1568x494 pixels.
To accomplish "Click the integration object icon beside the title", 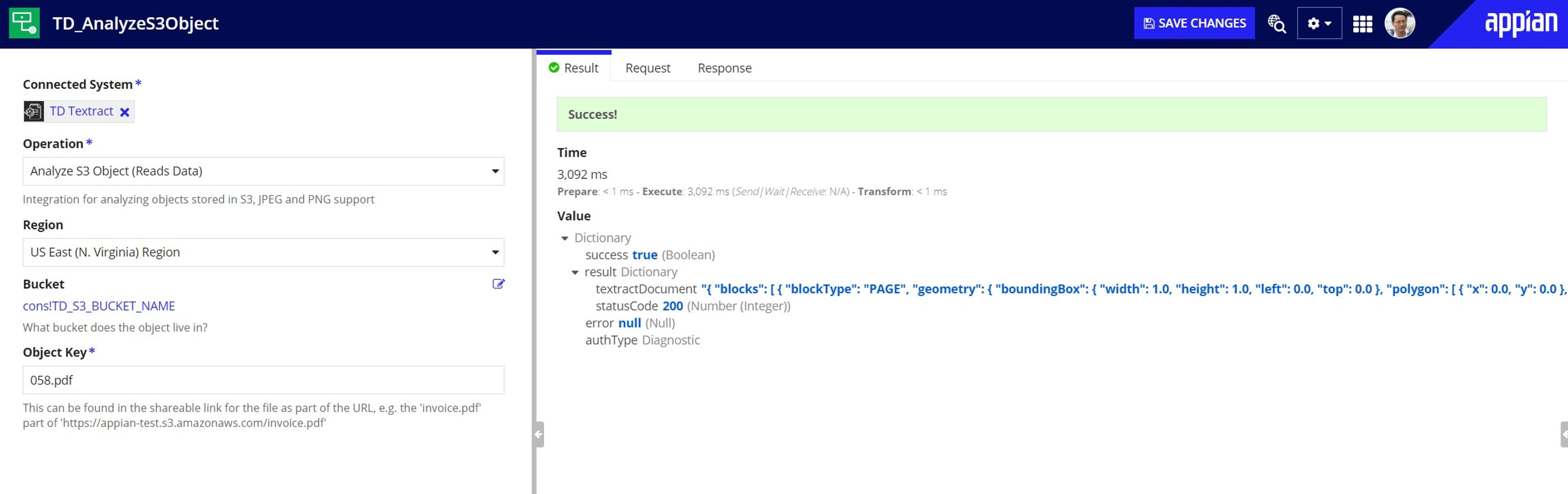I will coord(24,23).
